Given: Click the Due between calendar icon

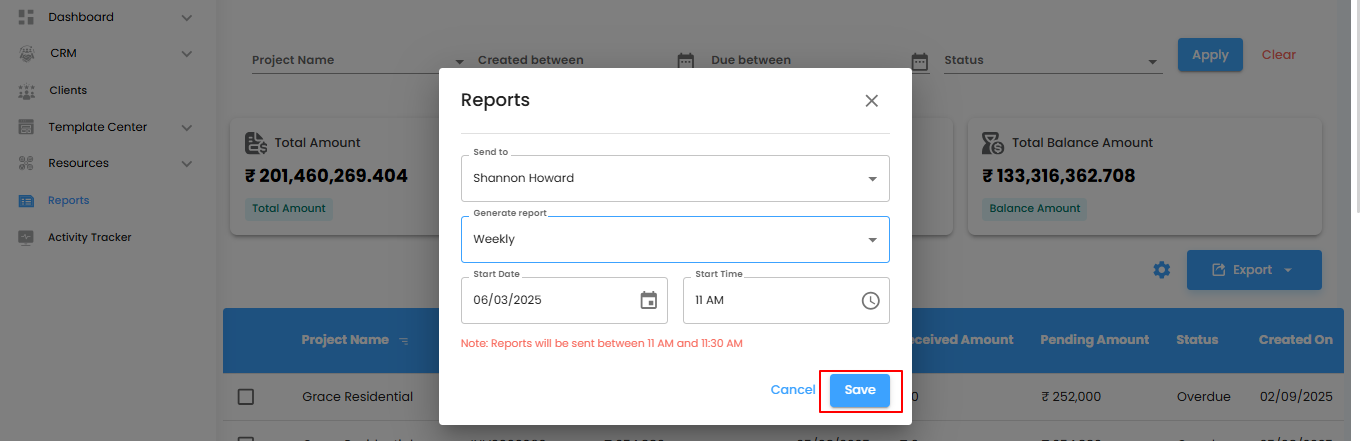Looking at the screenshot, I should pos(920,61).
